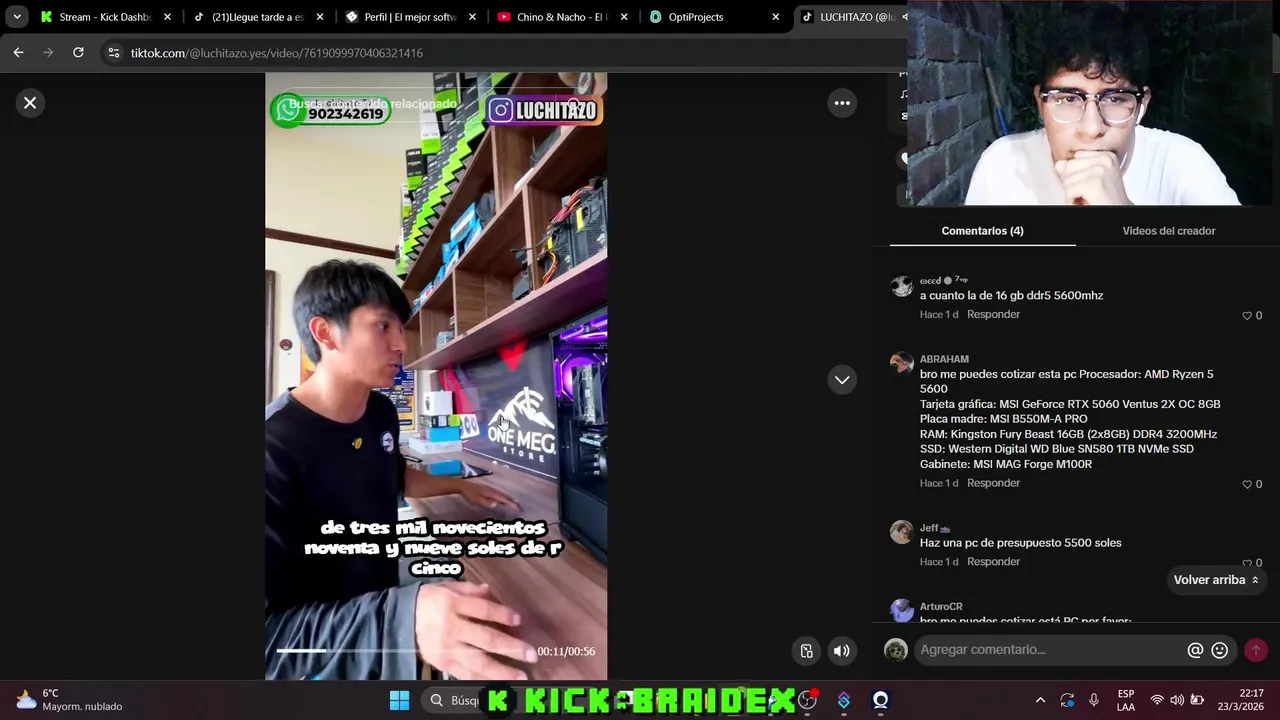Viewport: 1280px width, 720px height.
Task: Open browser tab search dropdown arrow
Action: coord(17,17)
